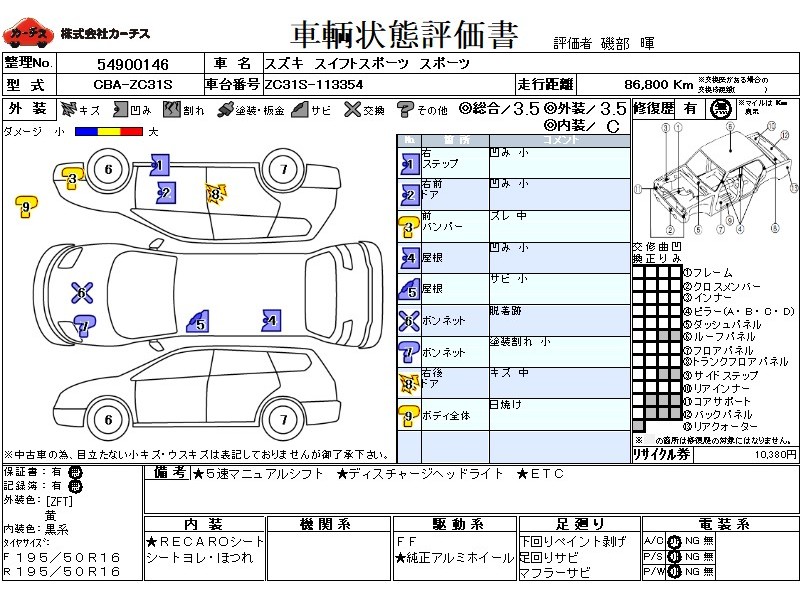Click the yellow body-wide marker 9
Screen dimensions: 800x600
(27, 206)
